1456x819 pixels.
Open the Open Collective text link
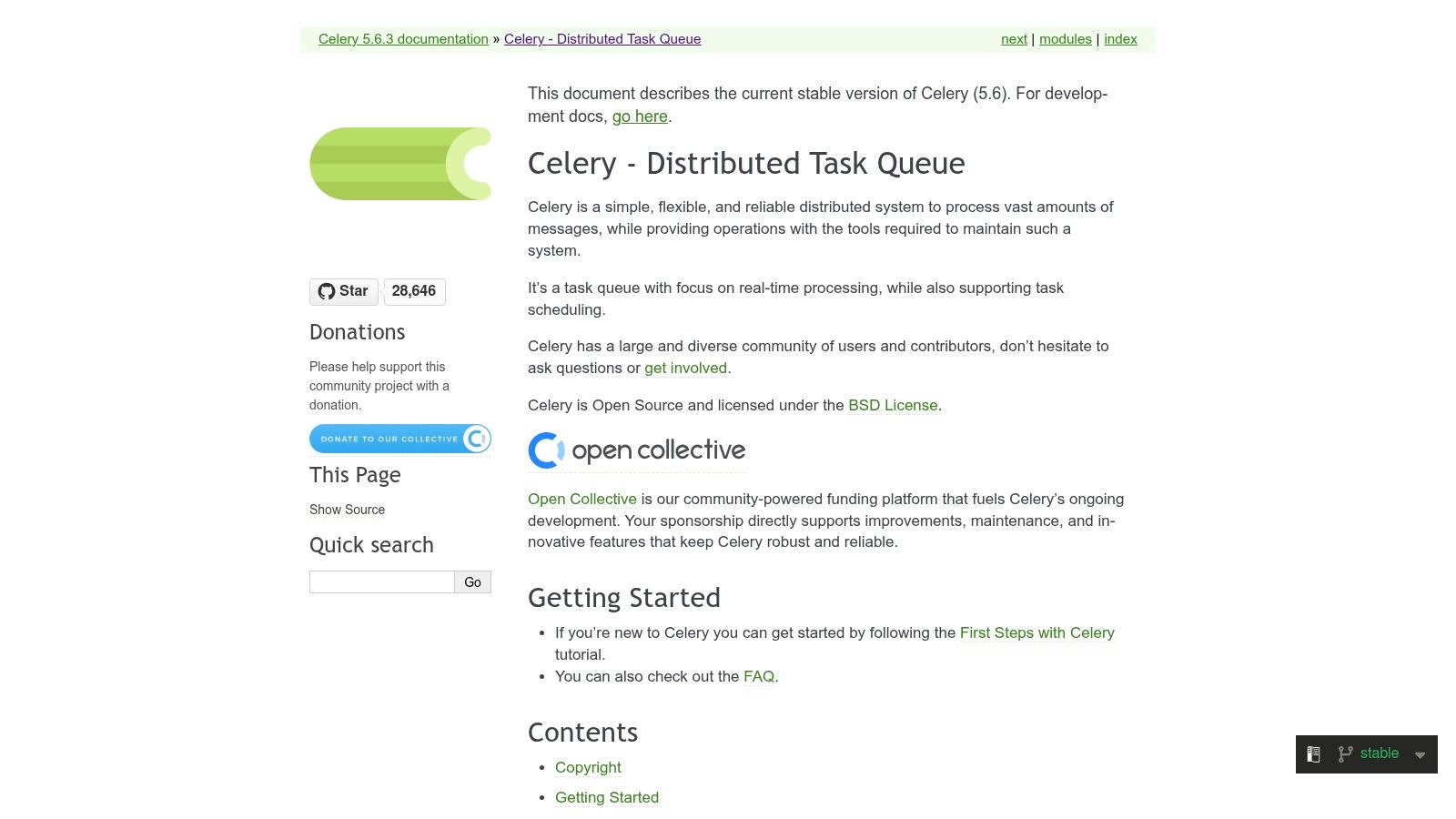pyautogui.click(x=582, y=499)
